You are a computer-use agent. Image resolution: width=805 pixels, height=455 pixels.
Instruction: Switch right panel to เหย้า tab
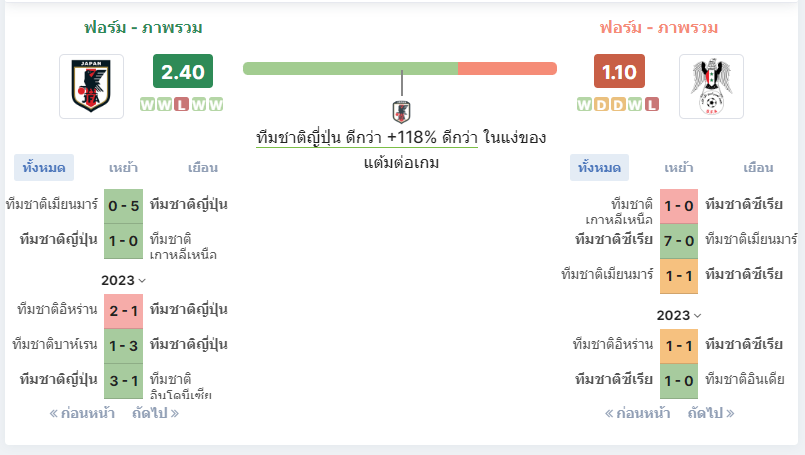[x=679, y=167]
